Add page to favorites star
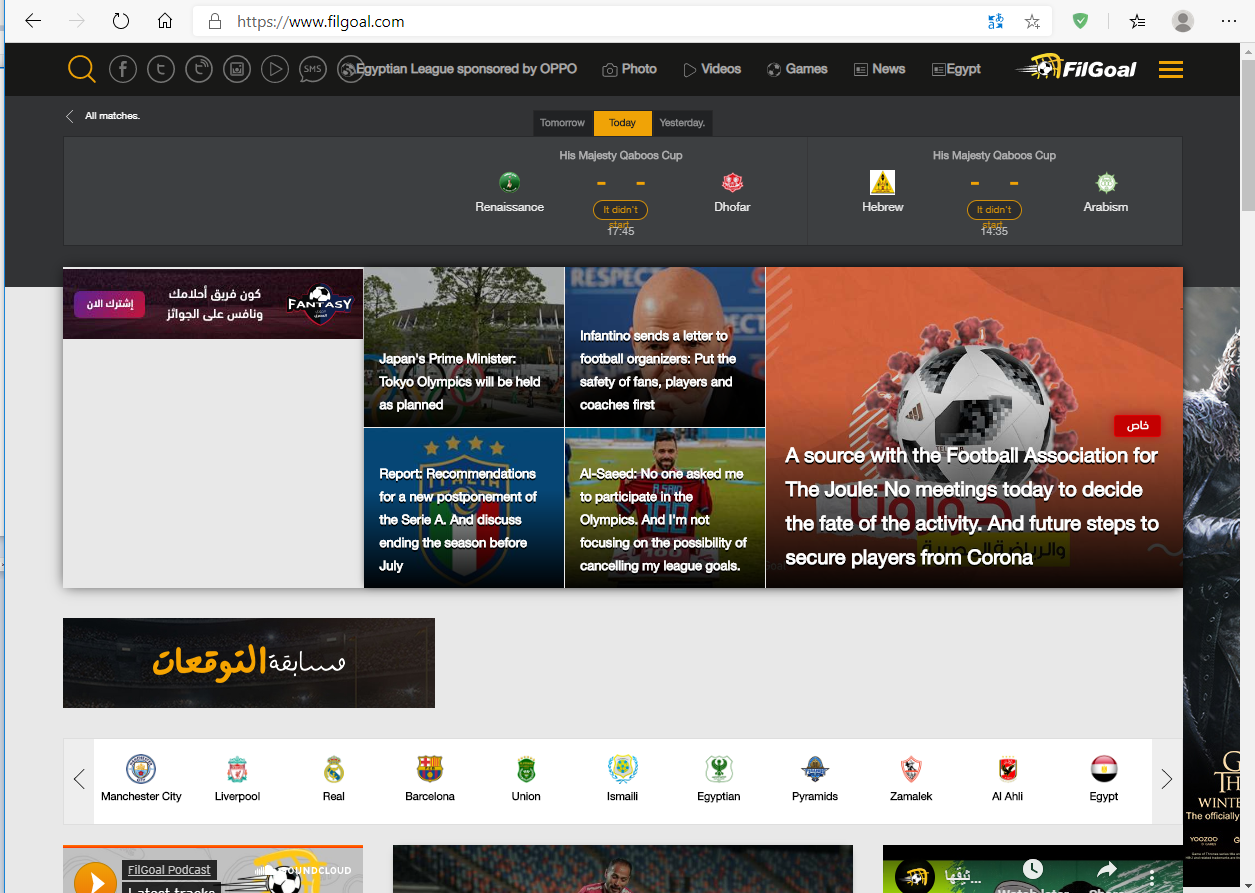Image resolution: width=1255 pixels, height=893 pixels. [1032, 21]
